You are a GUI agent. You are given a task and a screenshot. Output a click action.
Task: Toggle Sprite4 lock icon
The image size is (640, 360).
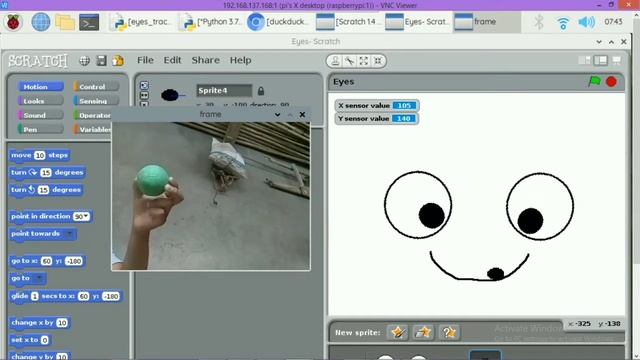[x=261, y=91]
